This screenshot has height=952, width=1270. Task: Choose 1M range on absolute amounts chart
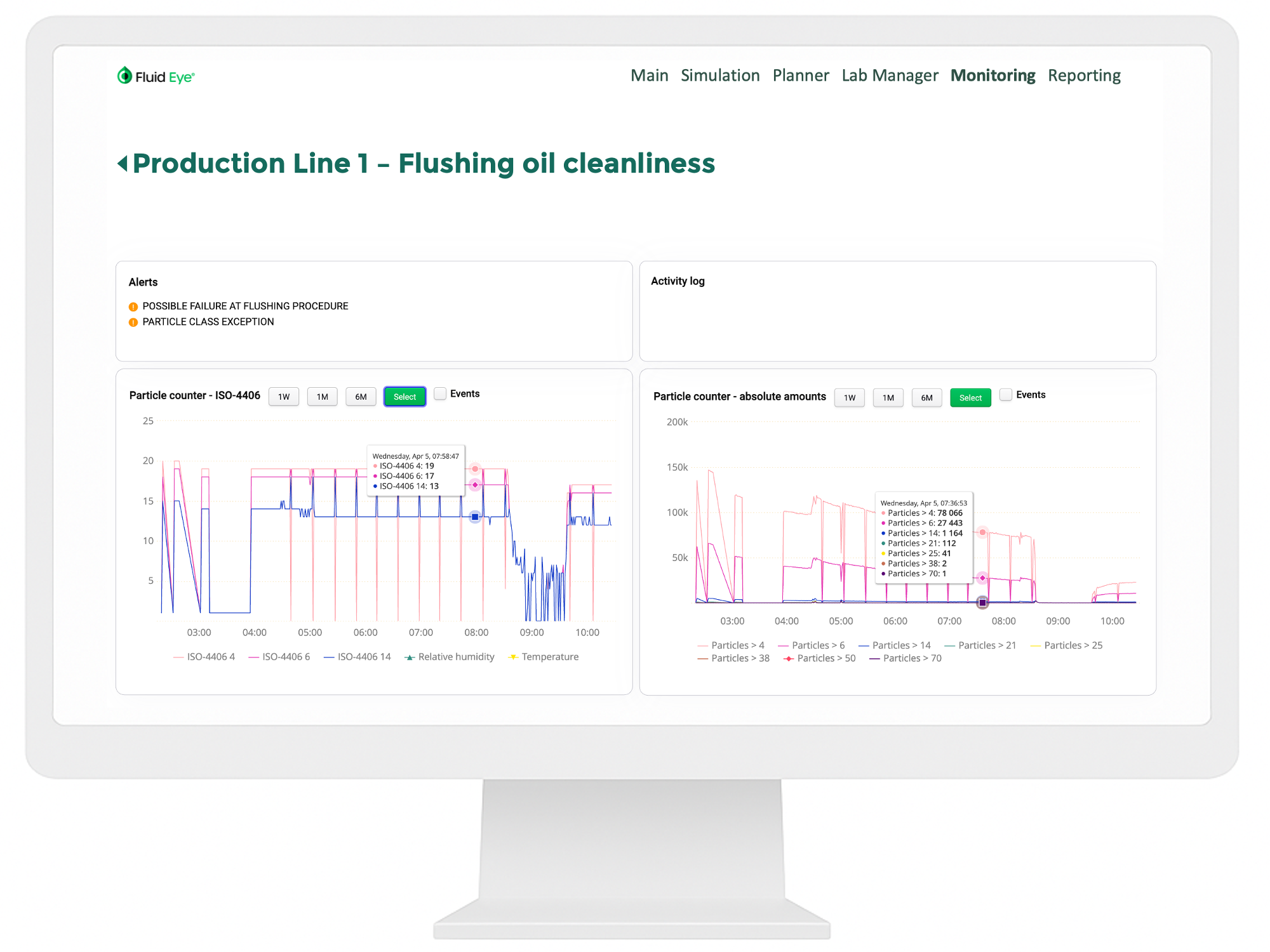(x=888, y=398)
